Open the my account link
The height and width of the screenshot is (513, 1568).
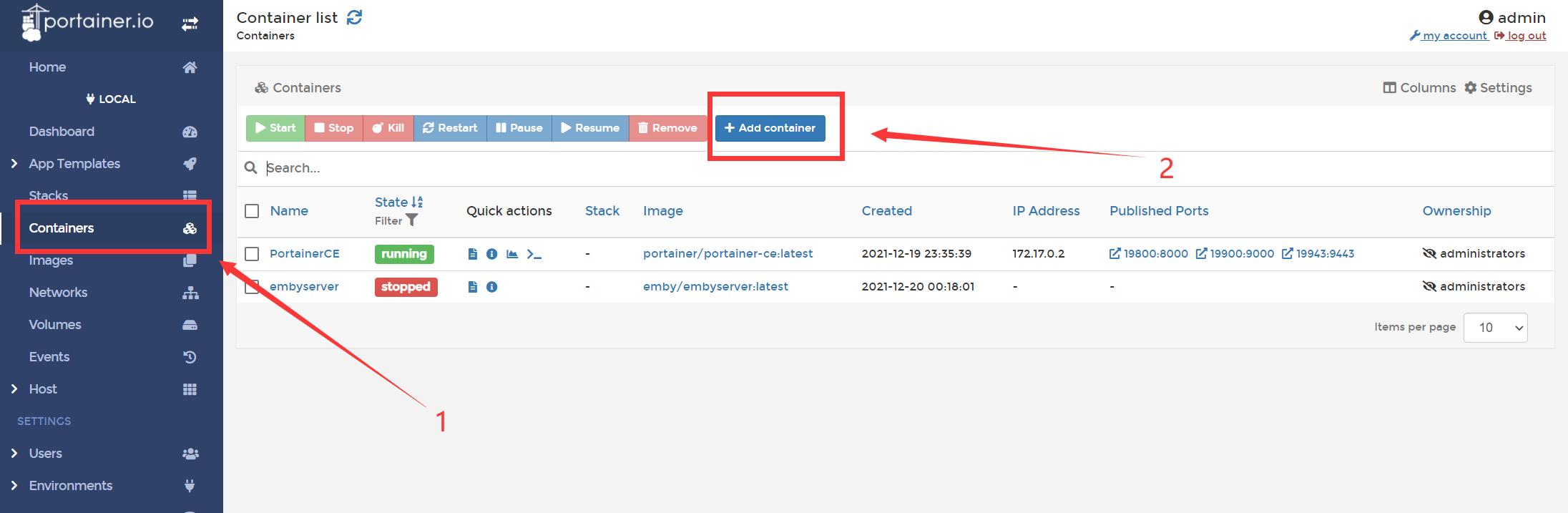[x=1449, y=36]
